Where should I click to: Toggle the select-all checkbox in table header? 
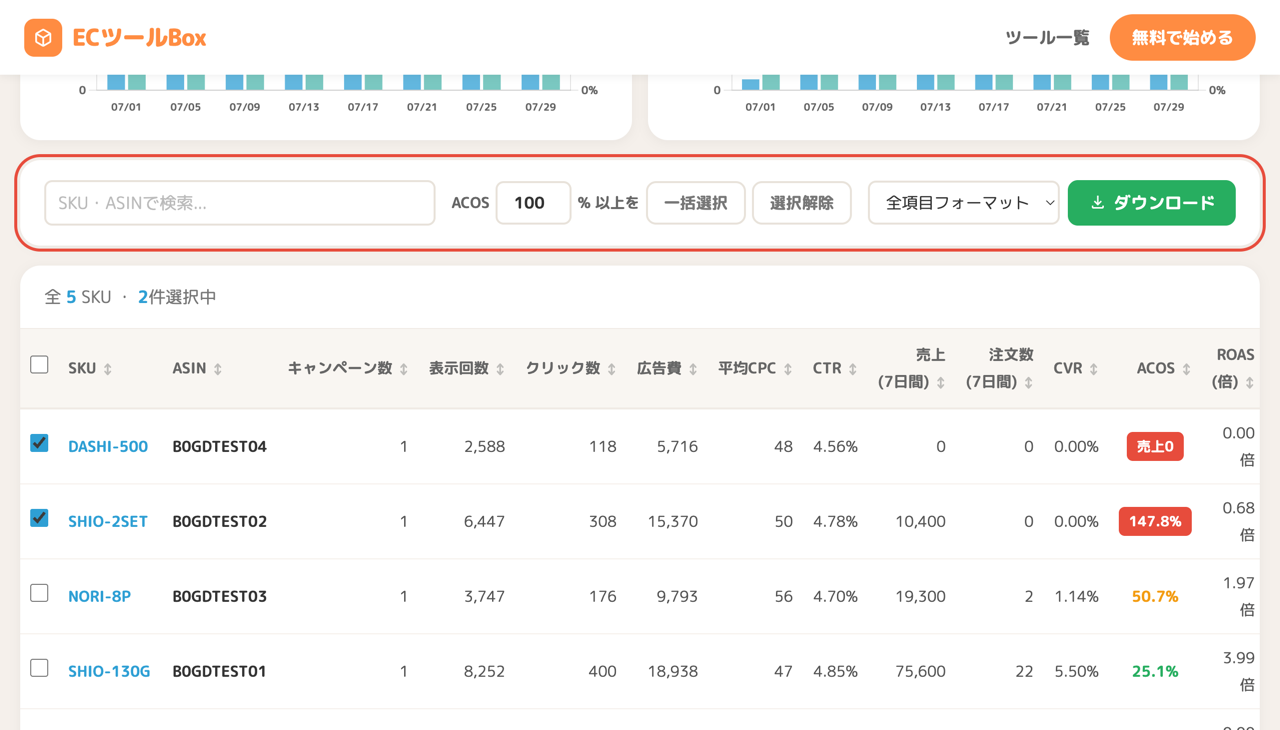(x=39, y=364)
